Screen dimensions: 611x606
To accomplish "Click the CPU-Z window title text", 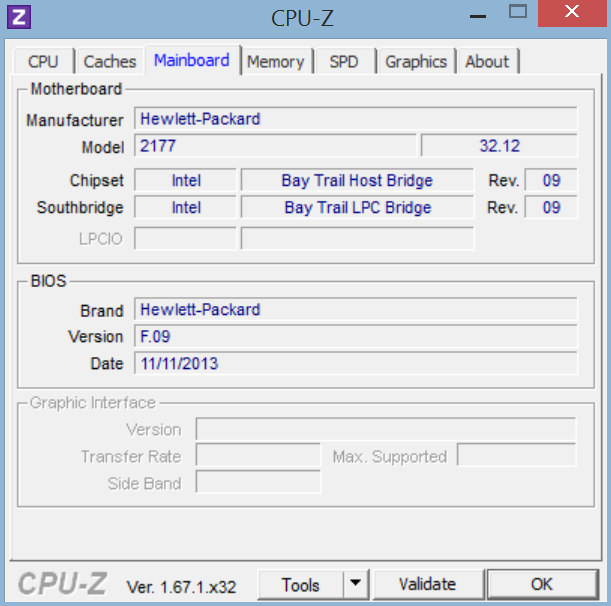I will coord(302,18).
